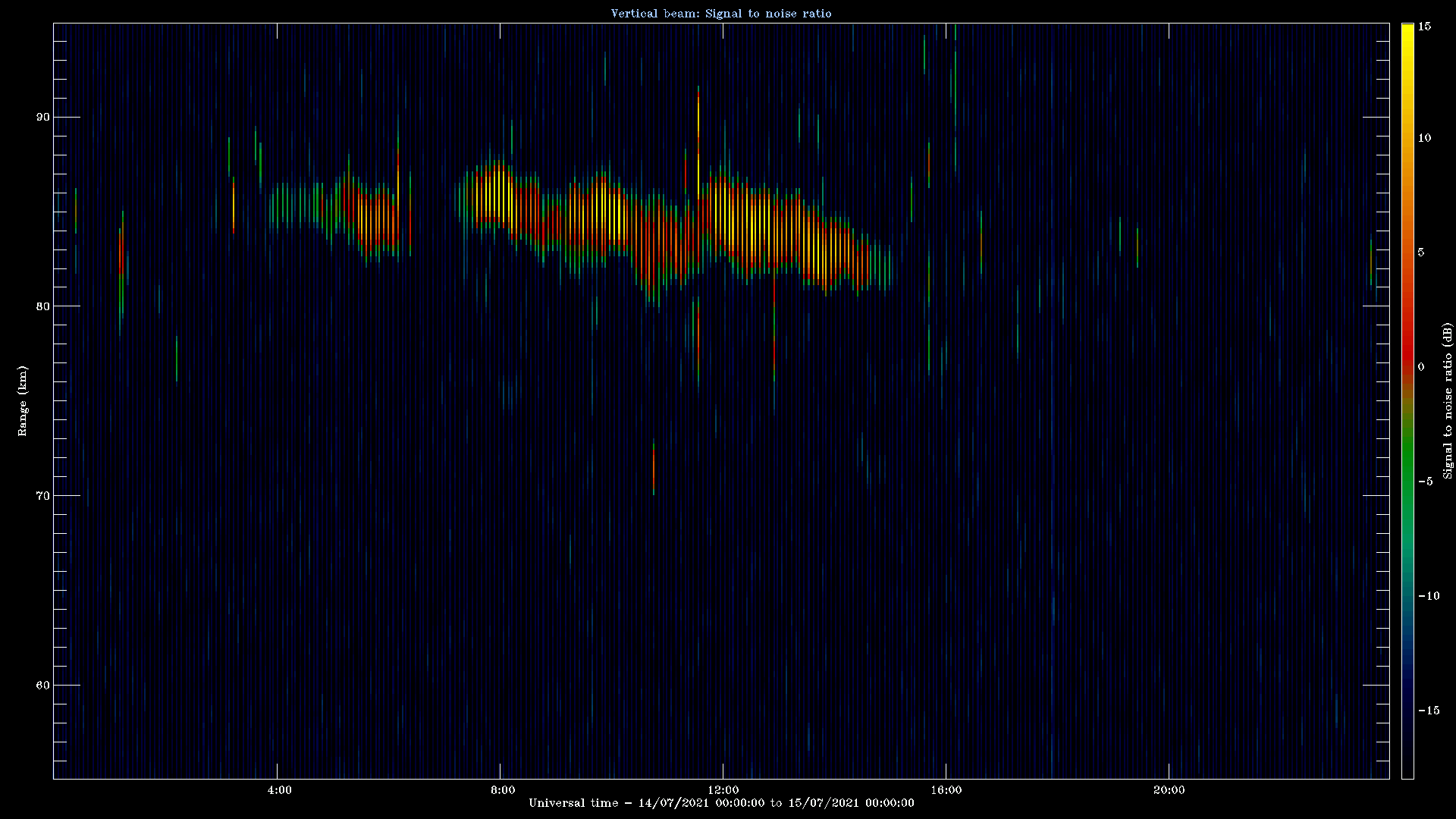Click the 70 km range axis label
Screen dimensions: 1456x819
42,496
